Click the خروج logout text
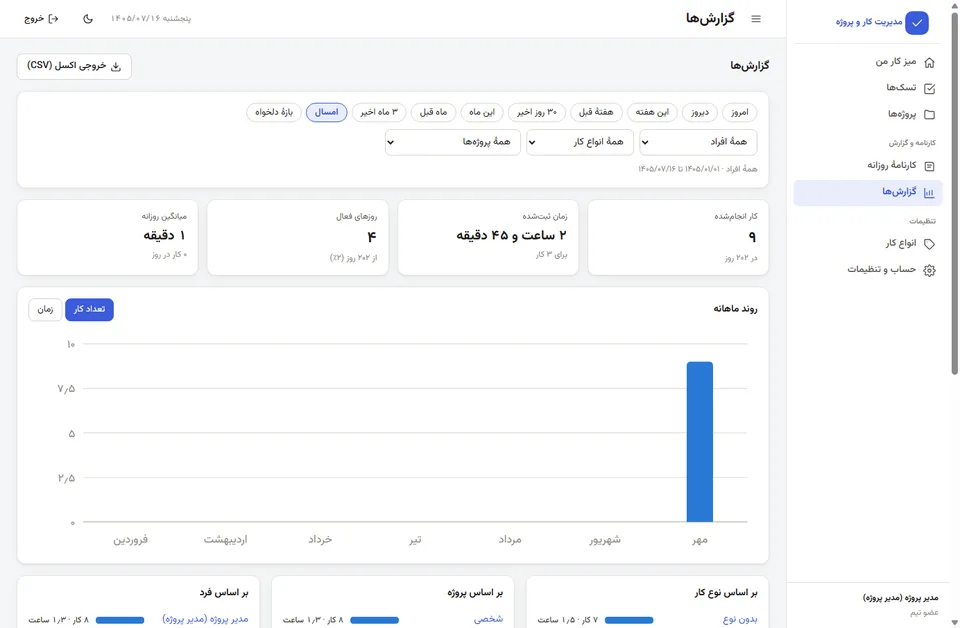The width and height of the screenshot is (960, 628). tap(34, 19)
